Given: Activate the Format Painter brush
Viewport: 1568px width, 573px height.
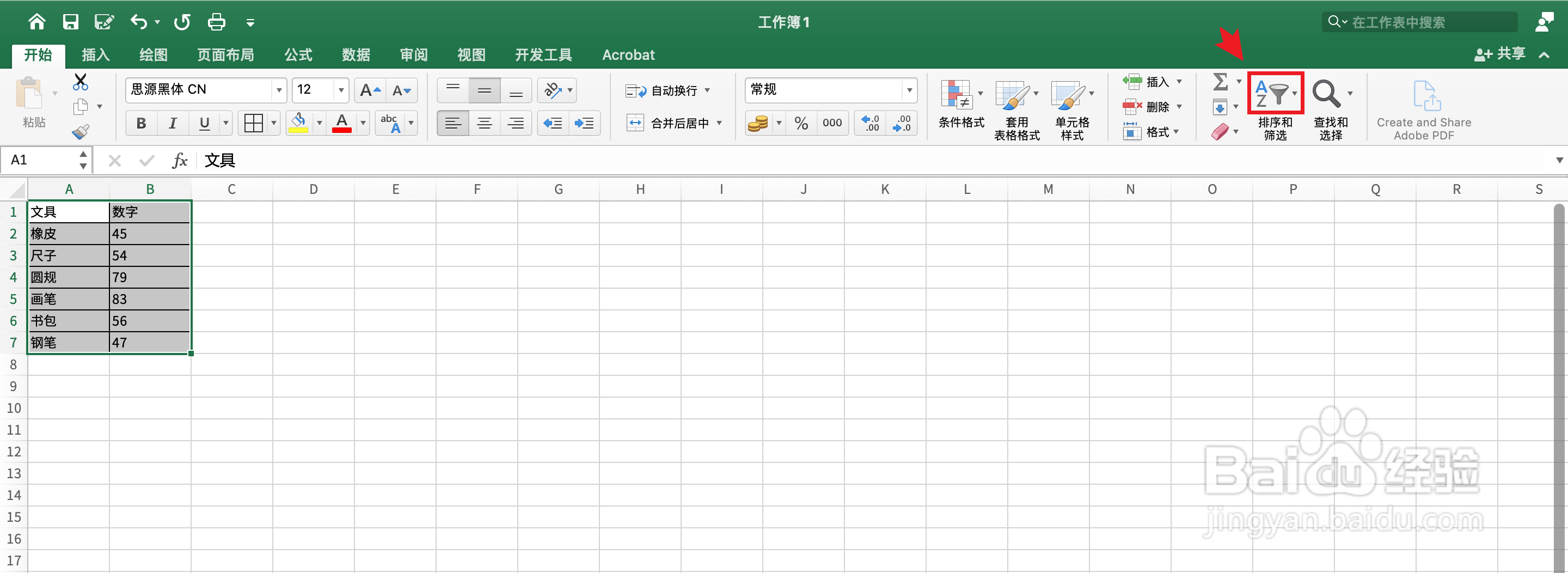Looking at the screenshot, I should (81, 131).
